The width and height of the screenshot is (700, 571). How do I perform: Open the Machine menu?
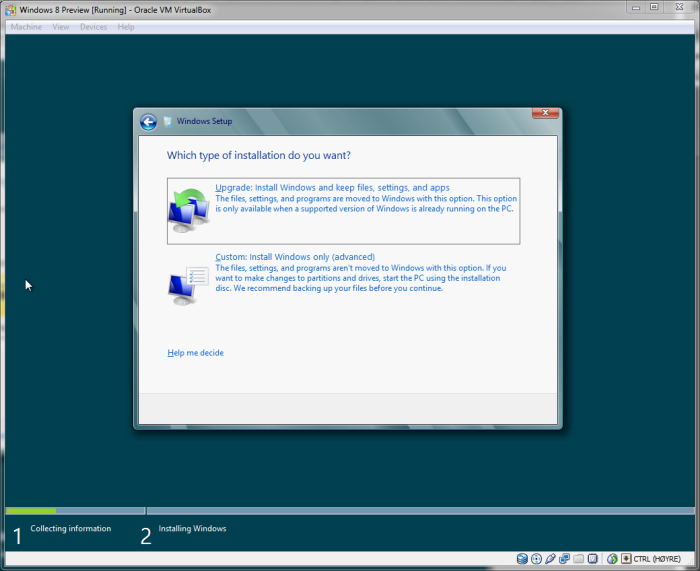pyautogui.click(x=26, y=27)
